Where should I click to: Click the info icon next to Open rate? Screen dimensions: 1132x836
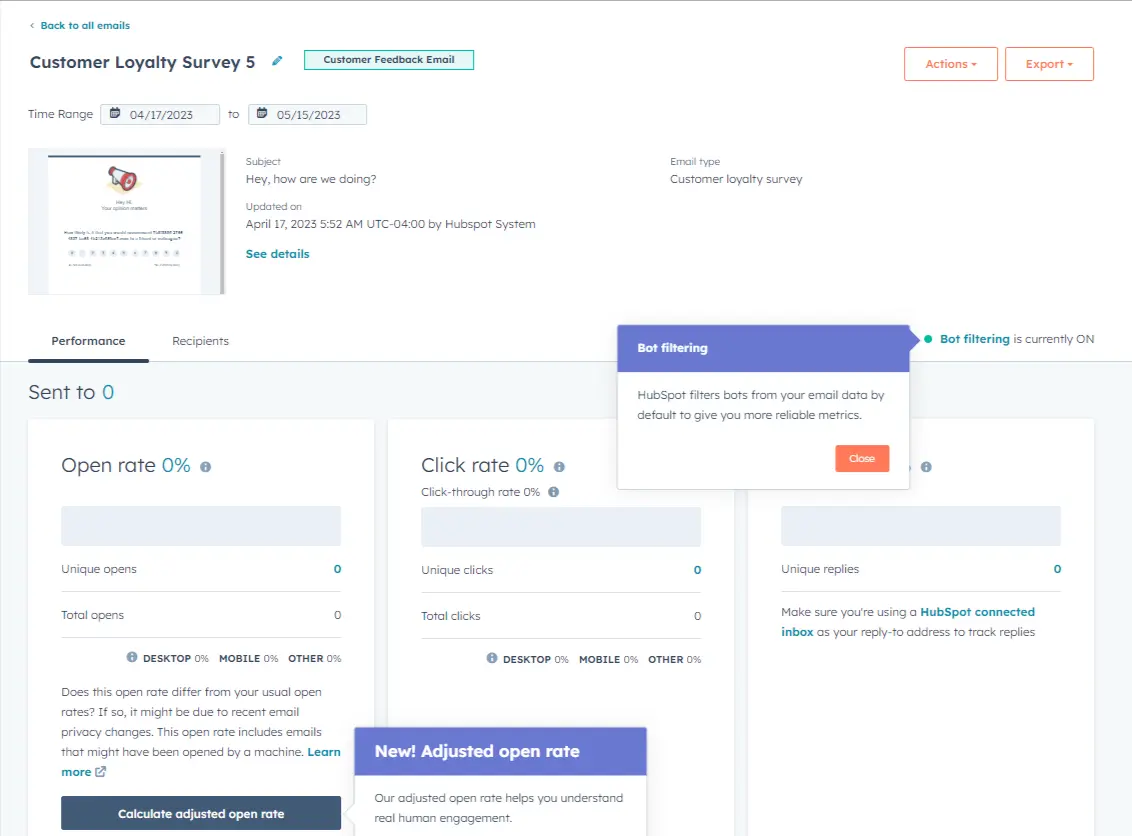point(205,467)
